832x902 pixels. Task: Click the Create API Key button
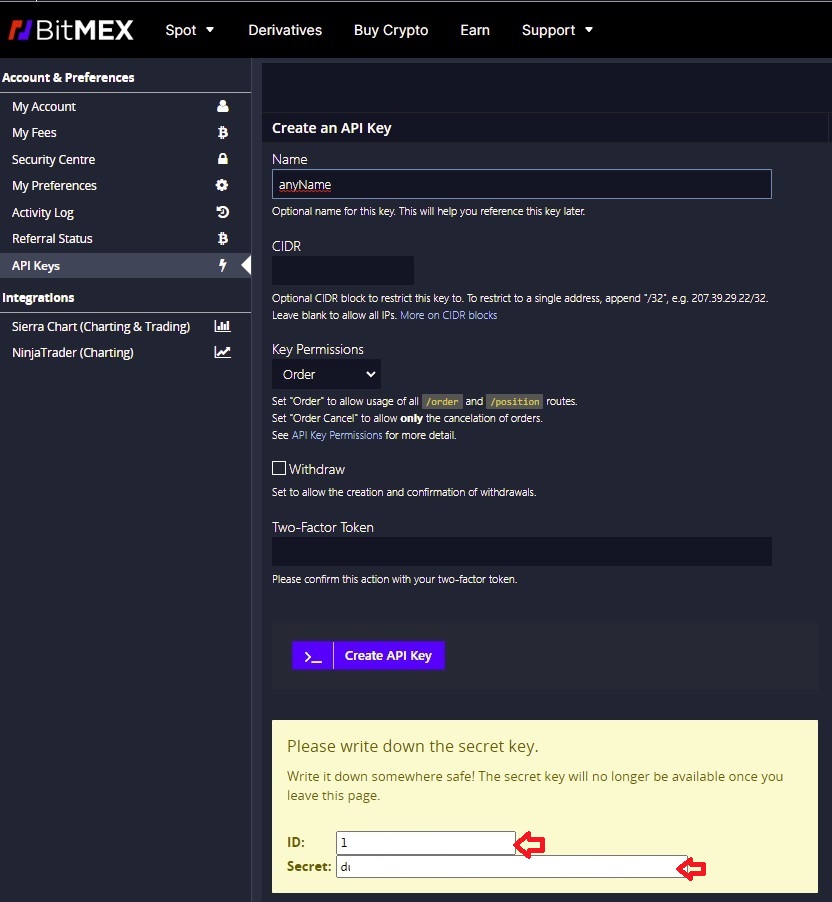pyautogui.click(x=368, y=656)
